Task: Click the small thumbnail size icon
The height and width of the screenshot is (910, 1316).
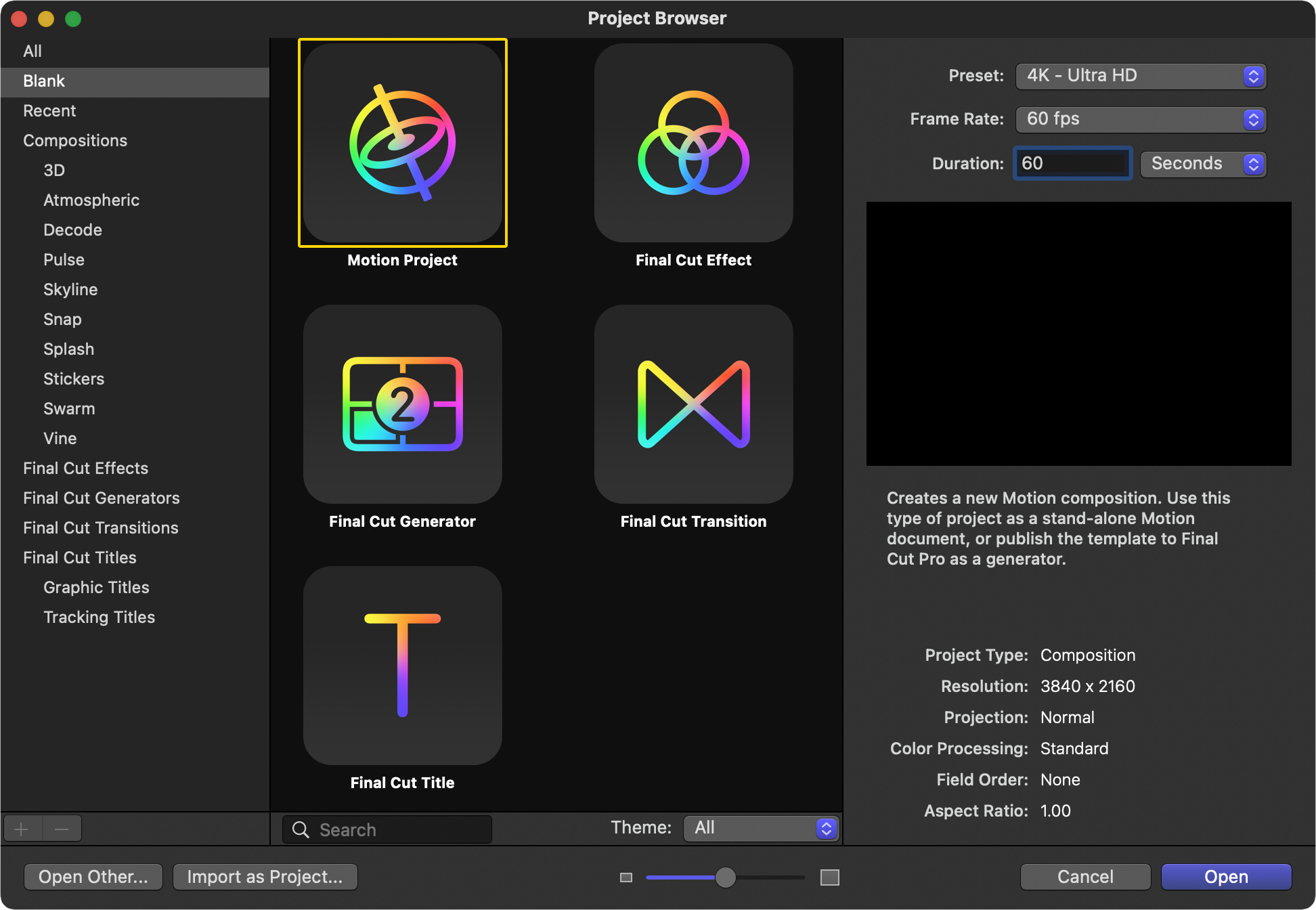Action: pyautogui.click(x=626, y=877)
